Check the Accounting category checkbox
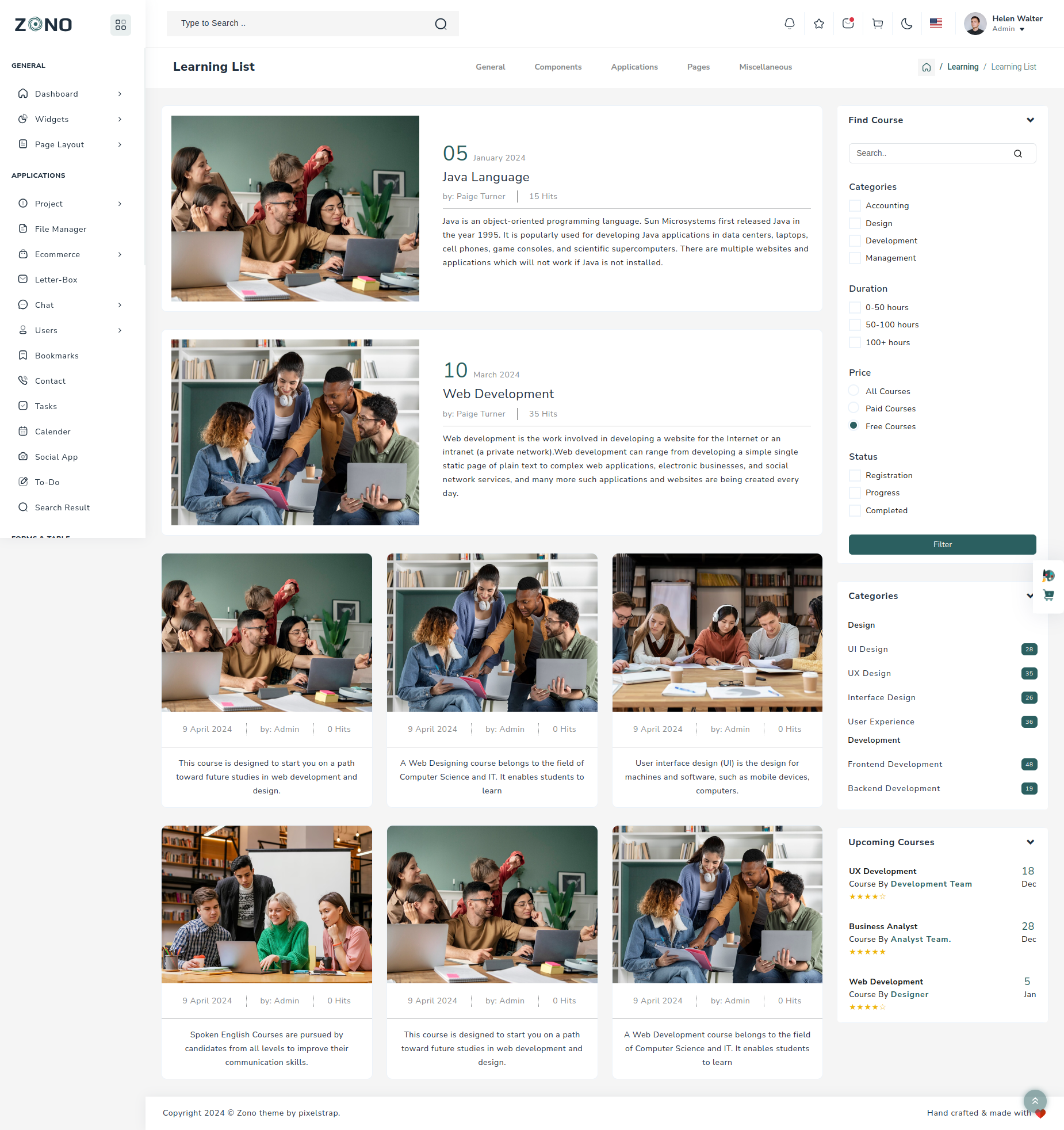The width and height of the screenshot is (1064, 1130). pyautogui.click(x=855, y=206)
